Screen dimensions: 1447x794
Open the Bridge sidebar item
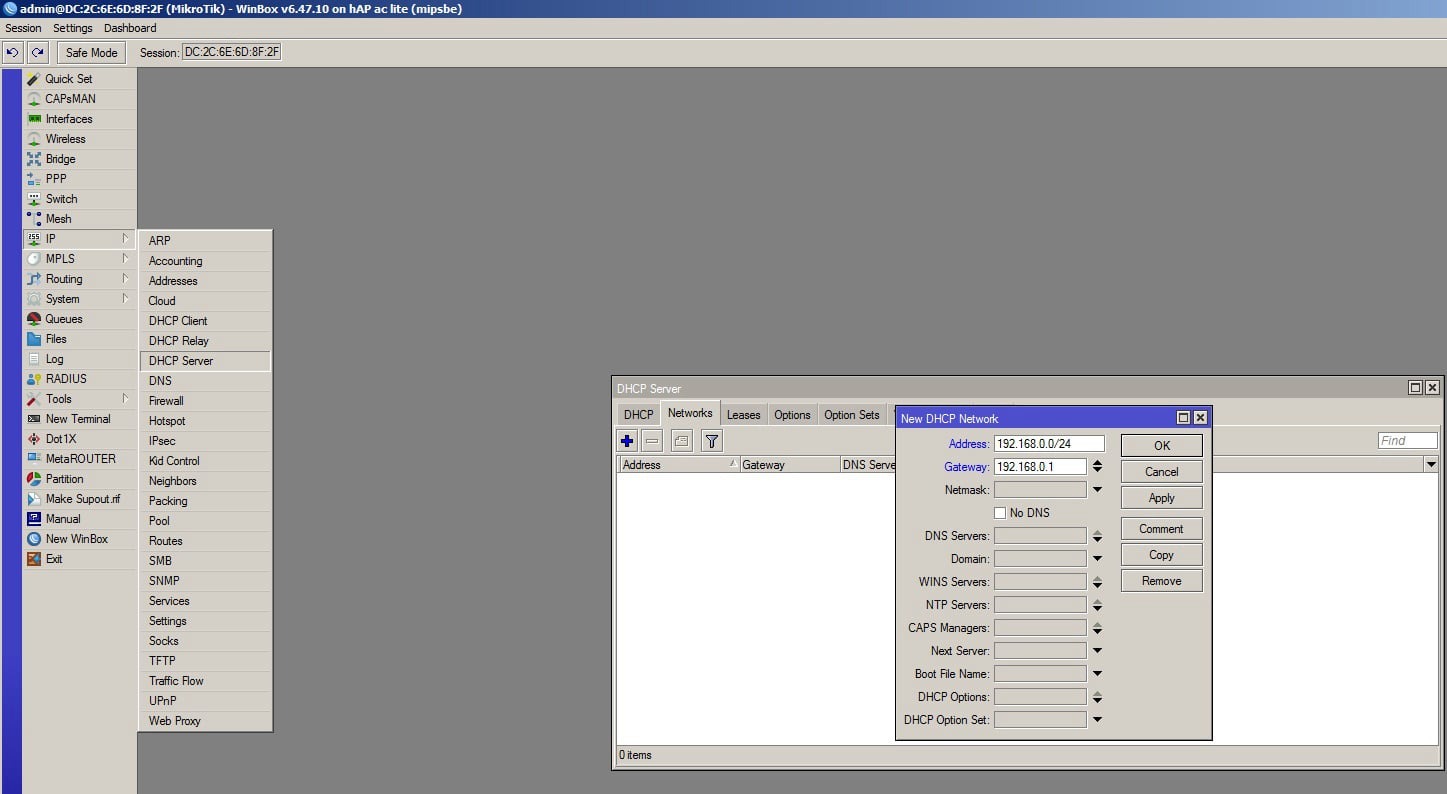(x=60, y=159)
